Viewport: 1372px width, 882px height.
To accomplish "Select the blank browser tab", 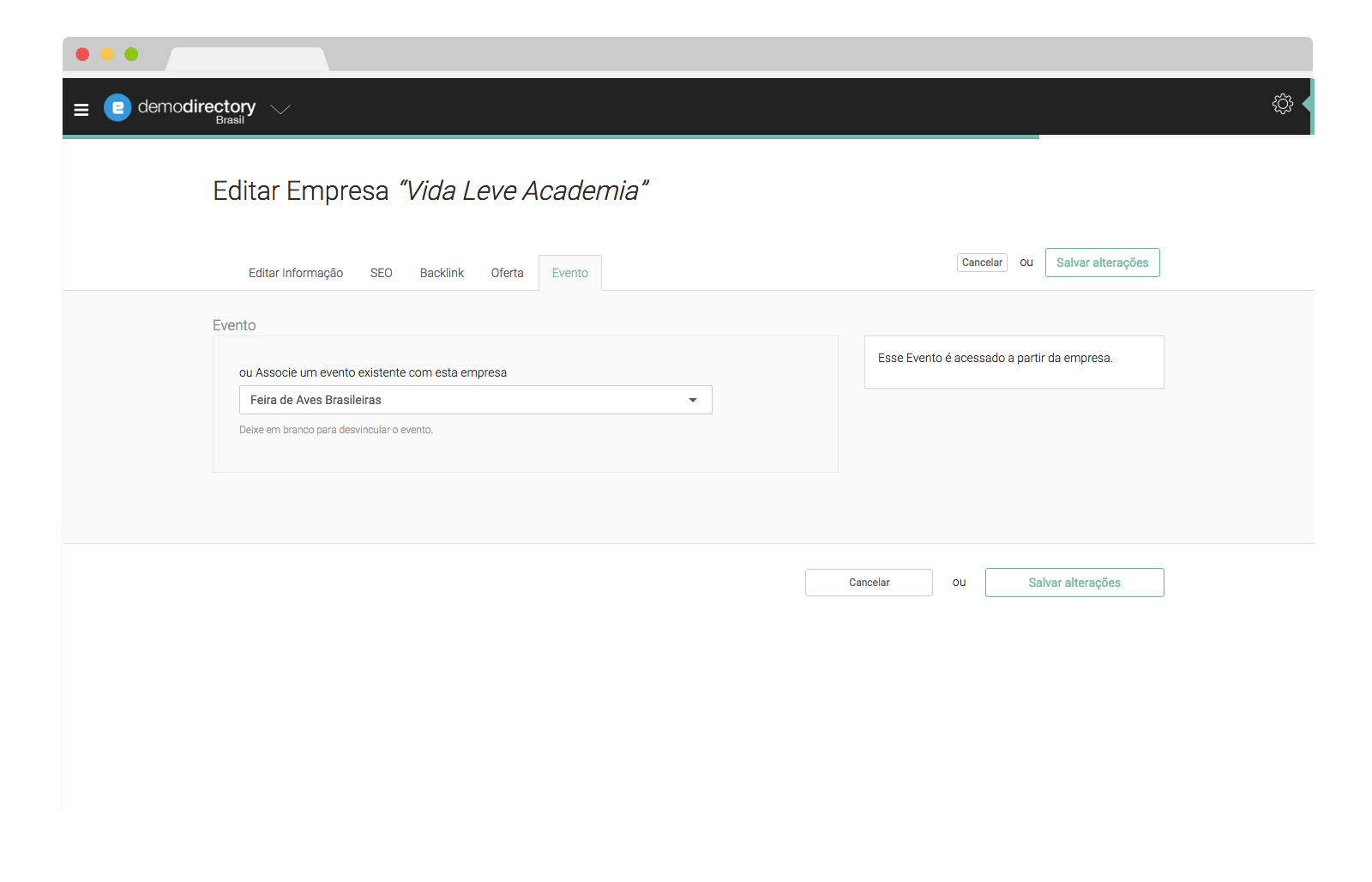I will tap(247, 59).
